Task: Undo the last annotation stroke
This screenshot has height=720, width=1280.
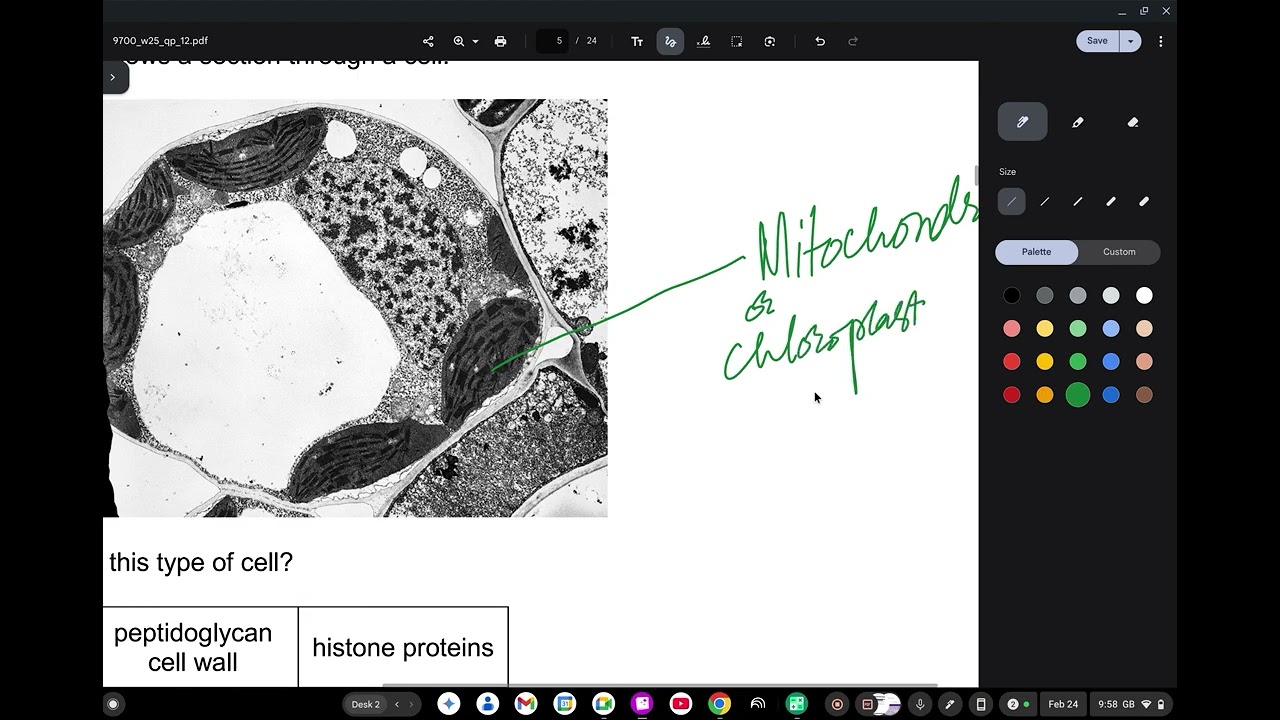Action: point(820,41)
